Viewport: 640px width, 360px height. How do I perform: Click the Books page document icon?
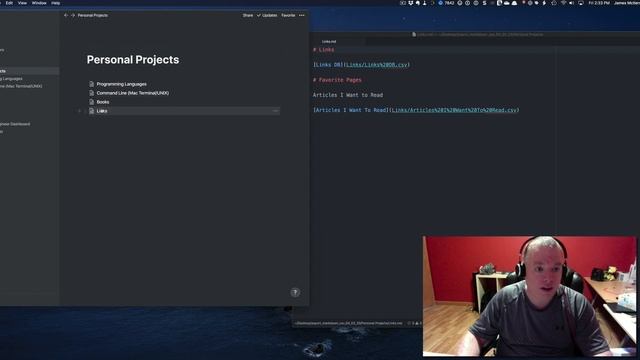[91, 102]
